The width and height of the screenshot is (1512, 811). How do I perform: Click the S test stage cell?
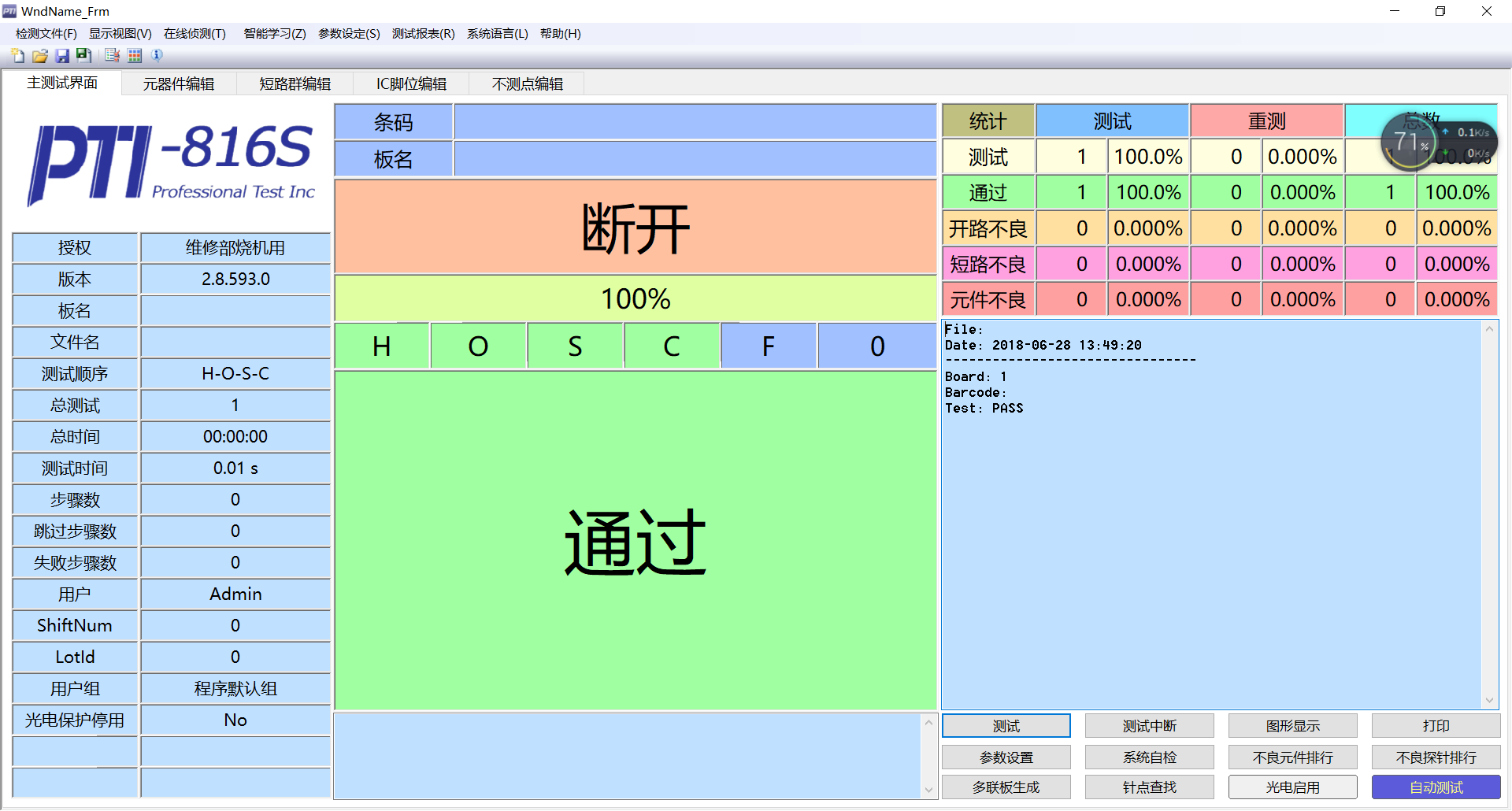[x=576, y=346]
